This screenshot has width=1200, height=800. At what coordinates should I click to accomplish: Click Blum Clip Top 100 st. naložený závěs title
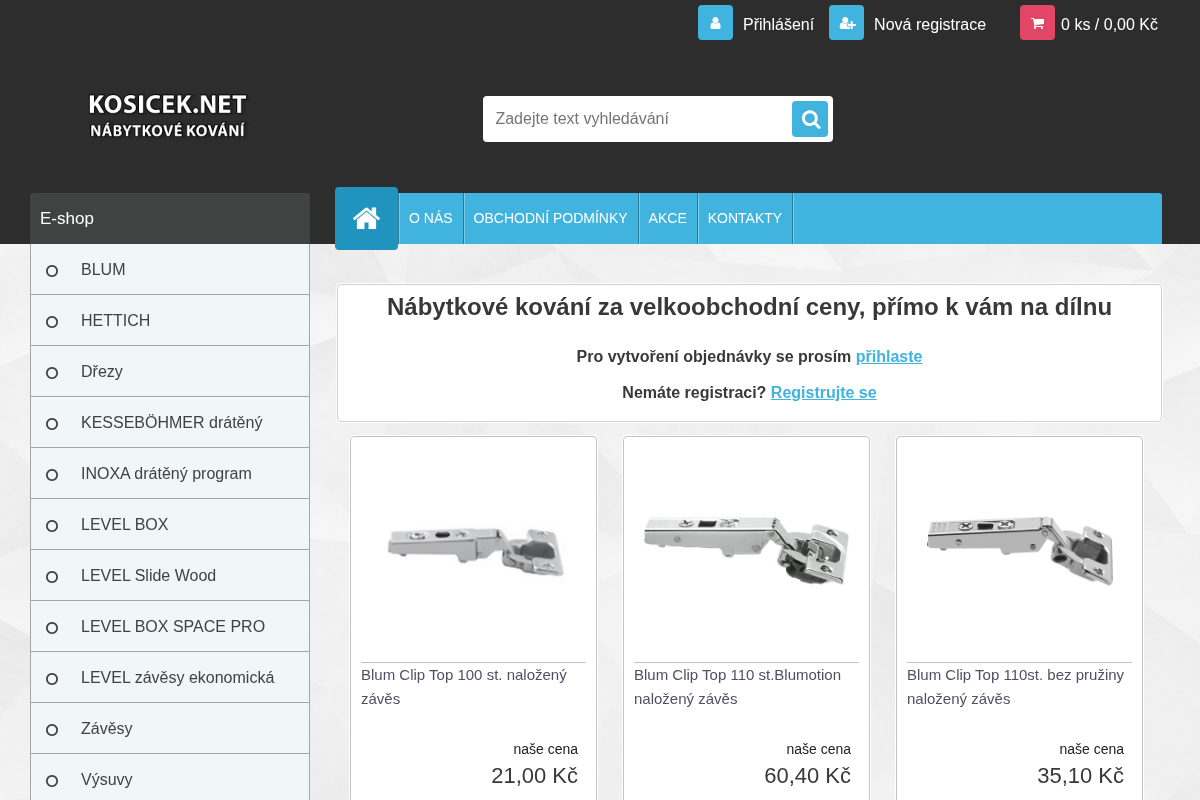(464, 687)
